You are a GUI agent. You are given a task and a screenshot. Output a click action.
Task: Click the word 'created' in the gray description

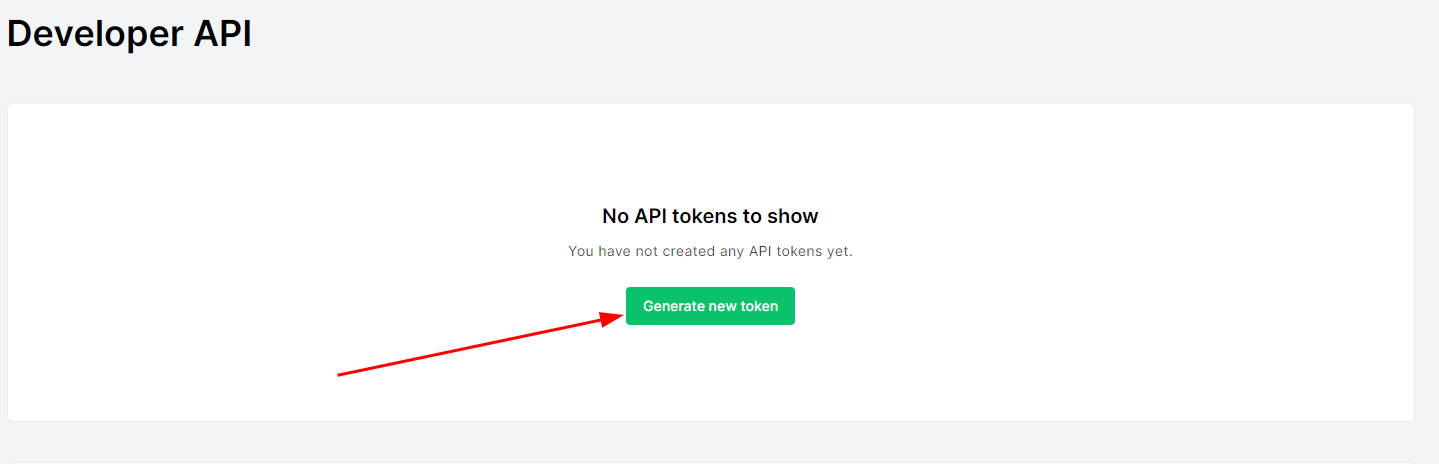[x=688, y=251]
